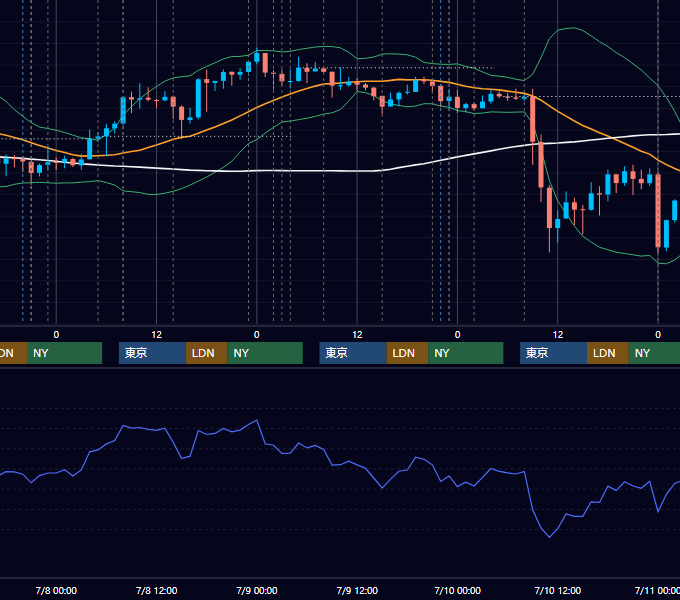
Task: Click the tall blue candle at 7/9 00:00 peak
Action: click(x=257, y=57)
